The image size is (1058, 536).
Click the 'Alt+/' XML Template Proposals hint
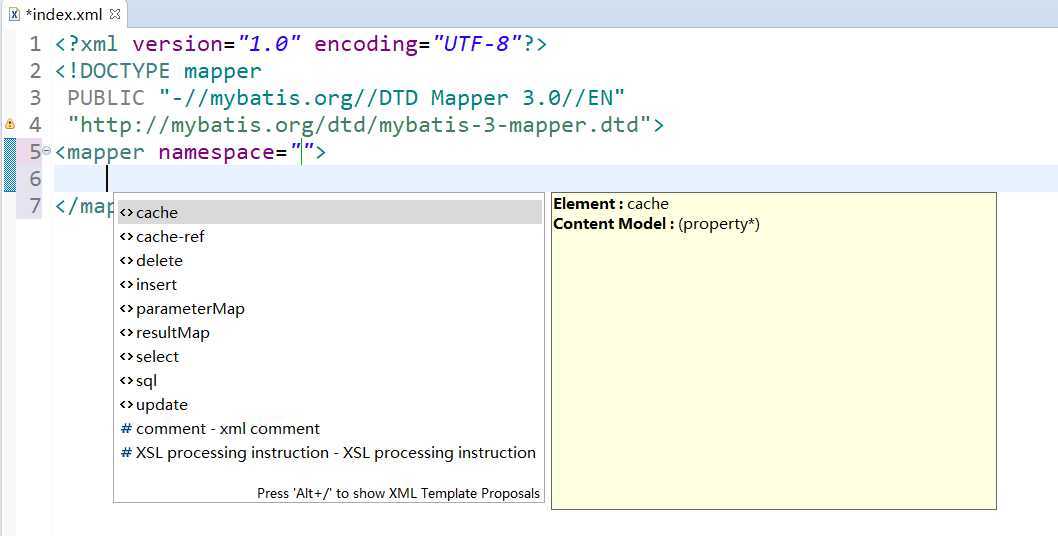click(398, 493)
